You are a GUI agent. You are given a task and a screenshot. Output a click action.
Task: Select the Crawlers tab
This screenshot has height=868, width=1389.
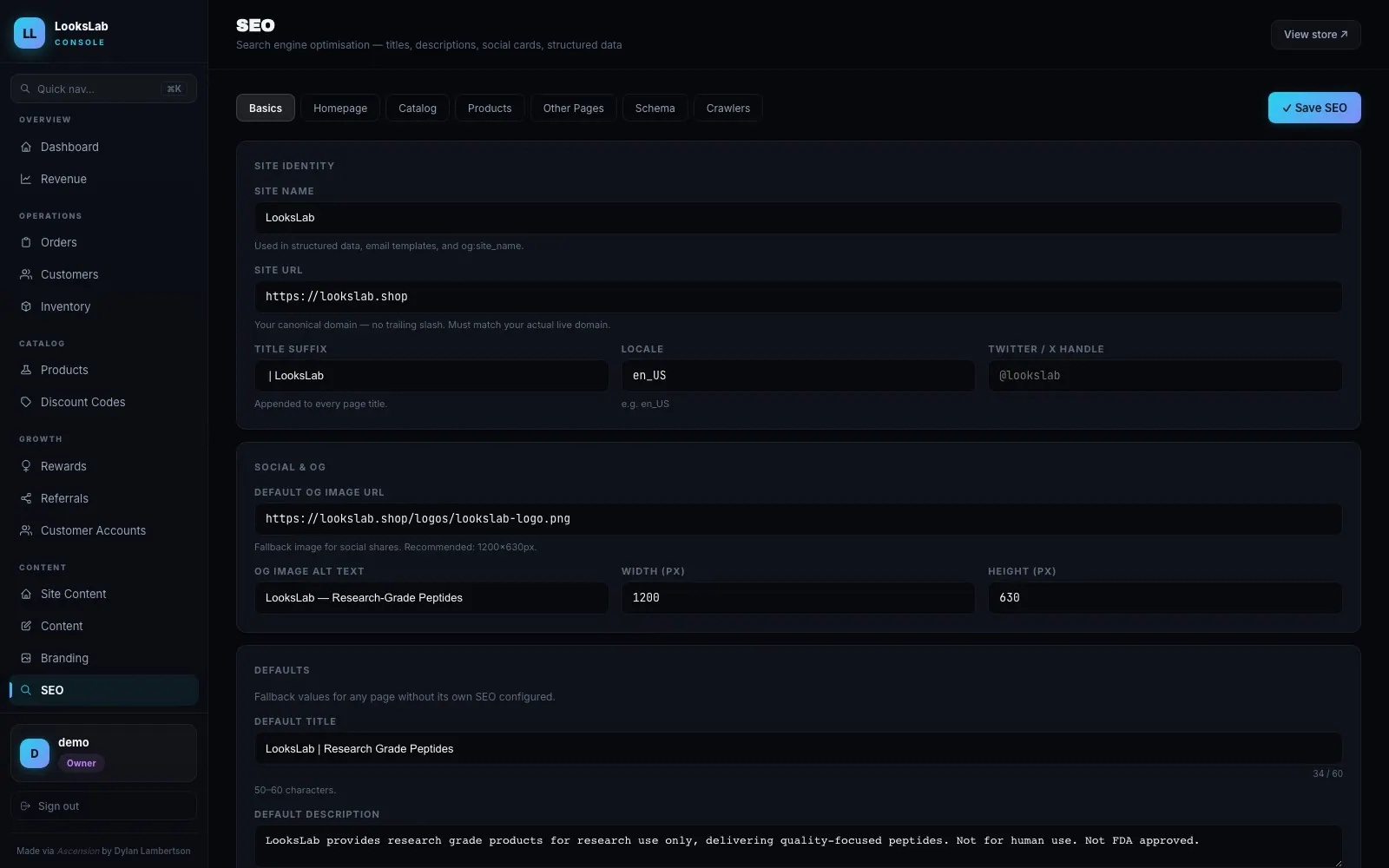coord(727,108)
